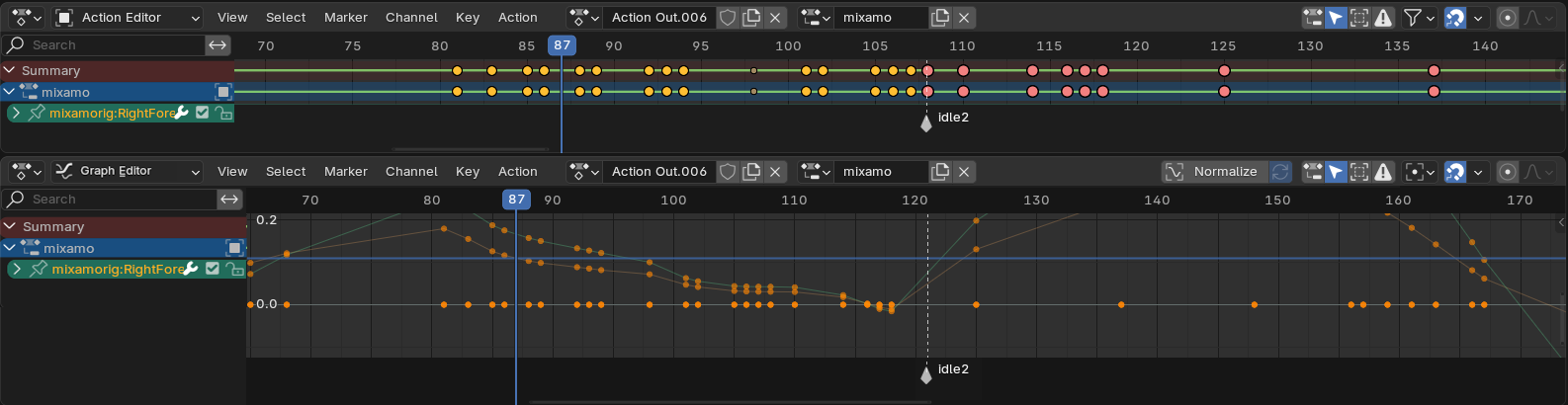Open filters popover in Action Editor
The height and width of the screenshot is (405, 1568).
point(1419,17)
